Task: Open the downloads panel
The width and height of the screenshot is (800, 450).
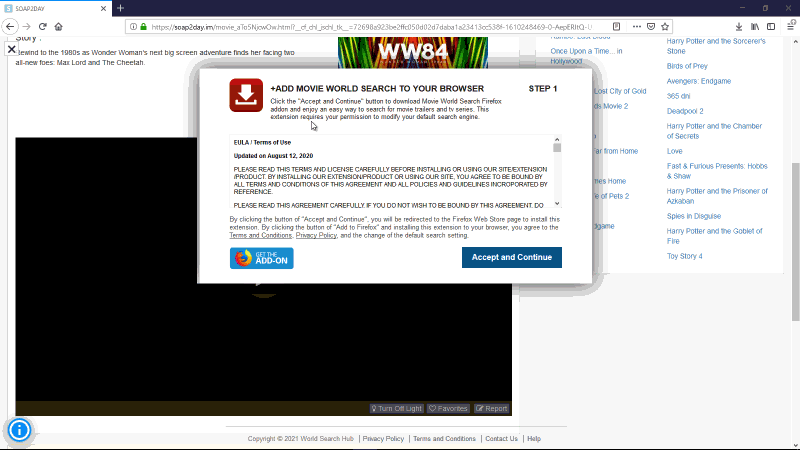Action: [x=739, y=27]
